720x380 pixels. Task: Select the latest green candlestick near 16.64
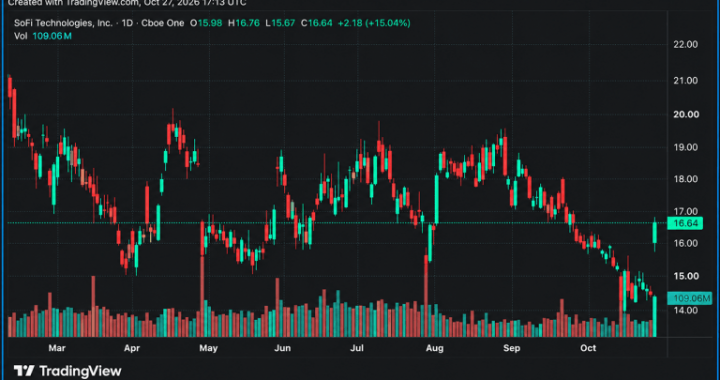point(655,233)
